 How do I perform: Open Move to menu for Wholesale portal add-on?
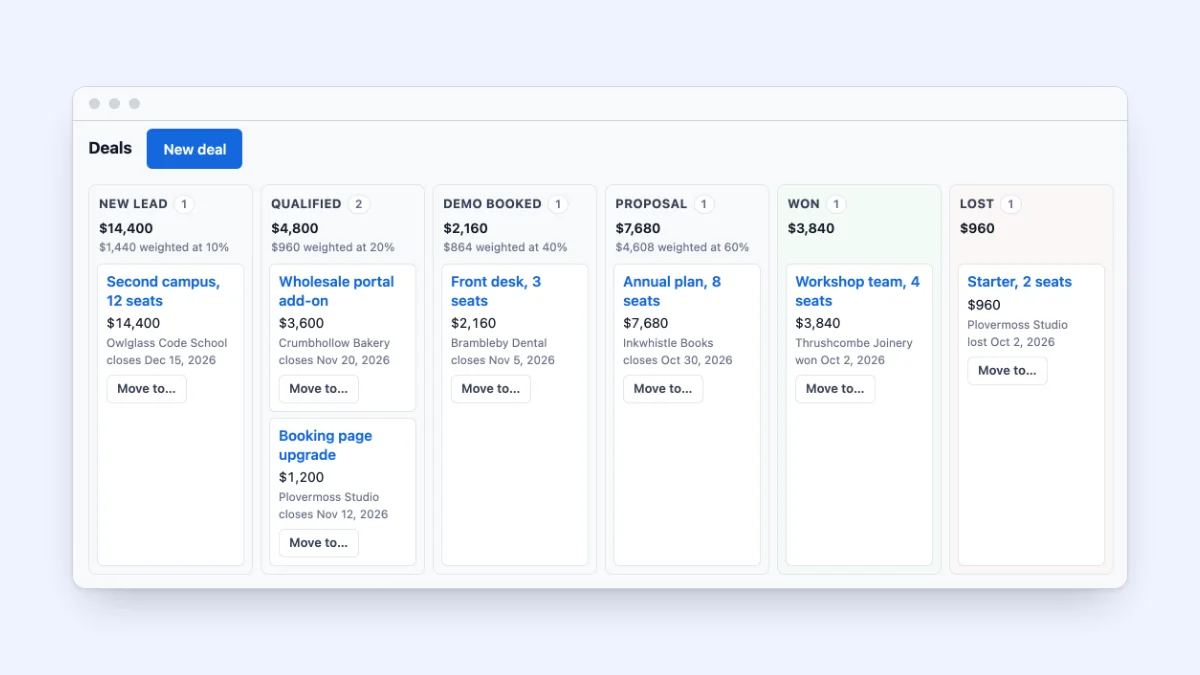318,389
